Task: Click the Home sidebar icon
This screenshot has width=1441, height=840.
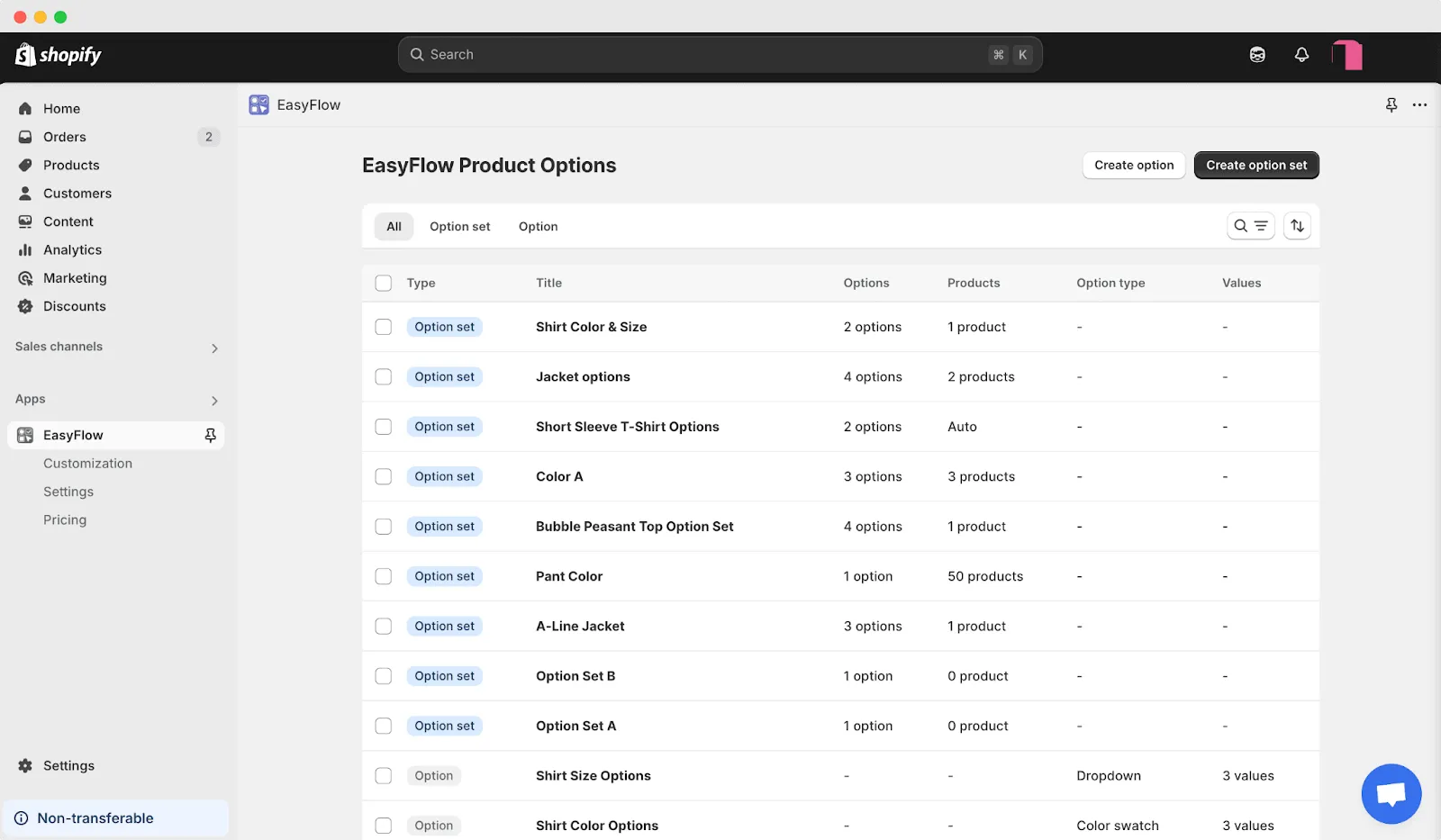Action: (25, 108)
